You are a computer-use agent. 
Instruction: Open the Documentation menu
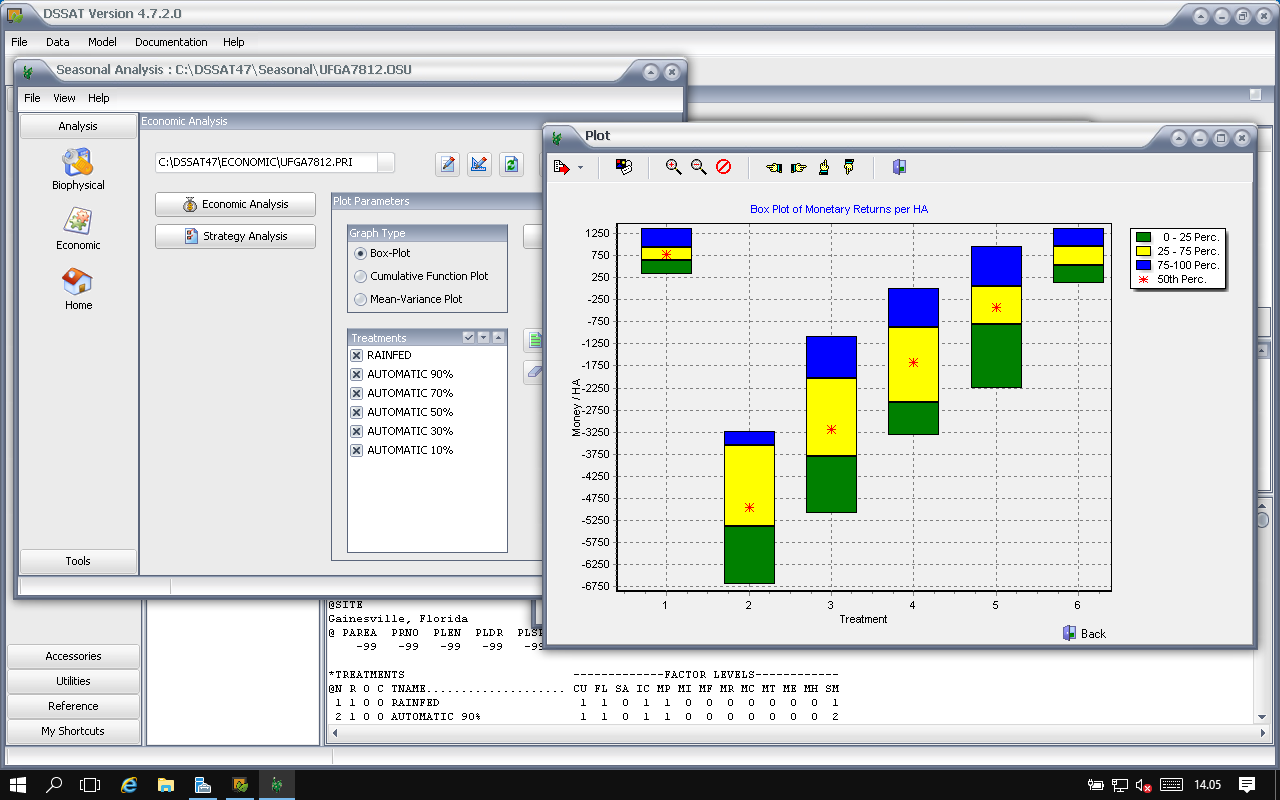(171, 42)
